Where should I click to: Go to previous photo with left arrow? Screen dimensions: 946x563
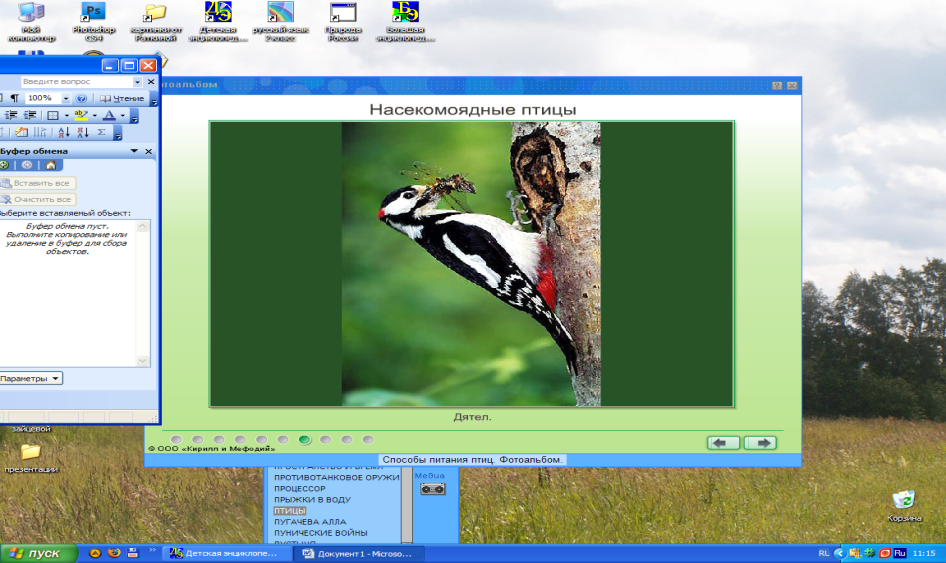coord(723,443)
